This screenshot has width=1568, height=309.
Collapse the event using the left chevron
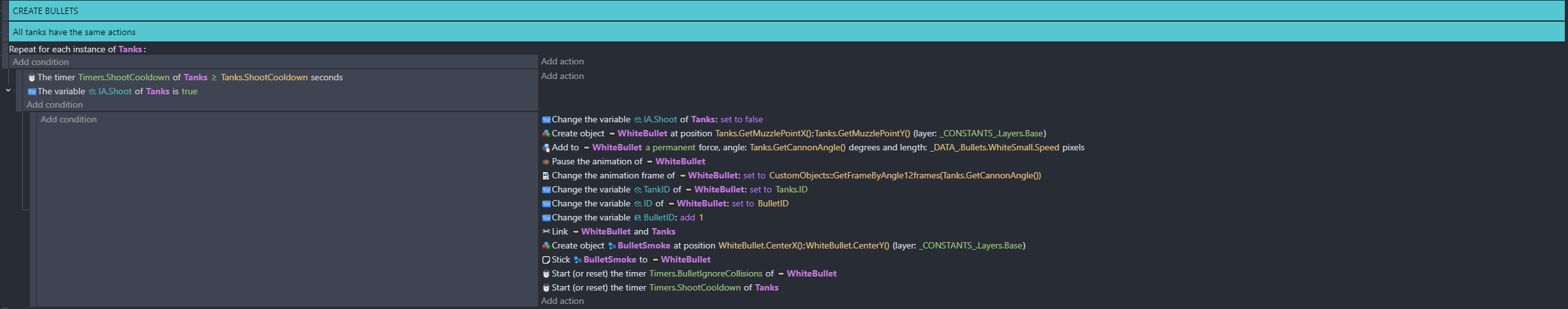tap(8, 90)
